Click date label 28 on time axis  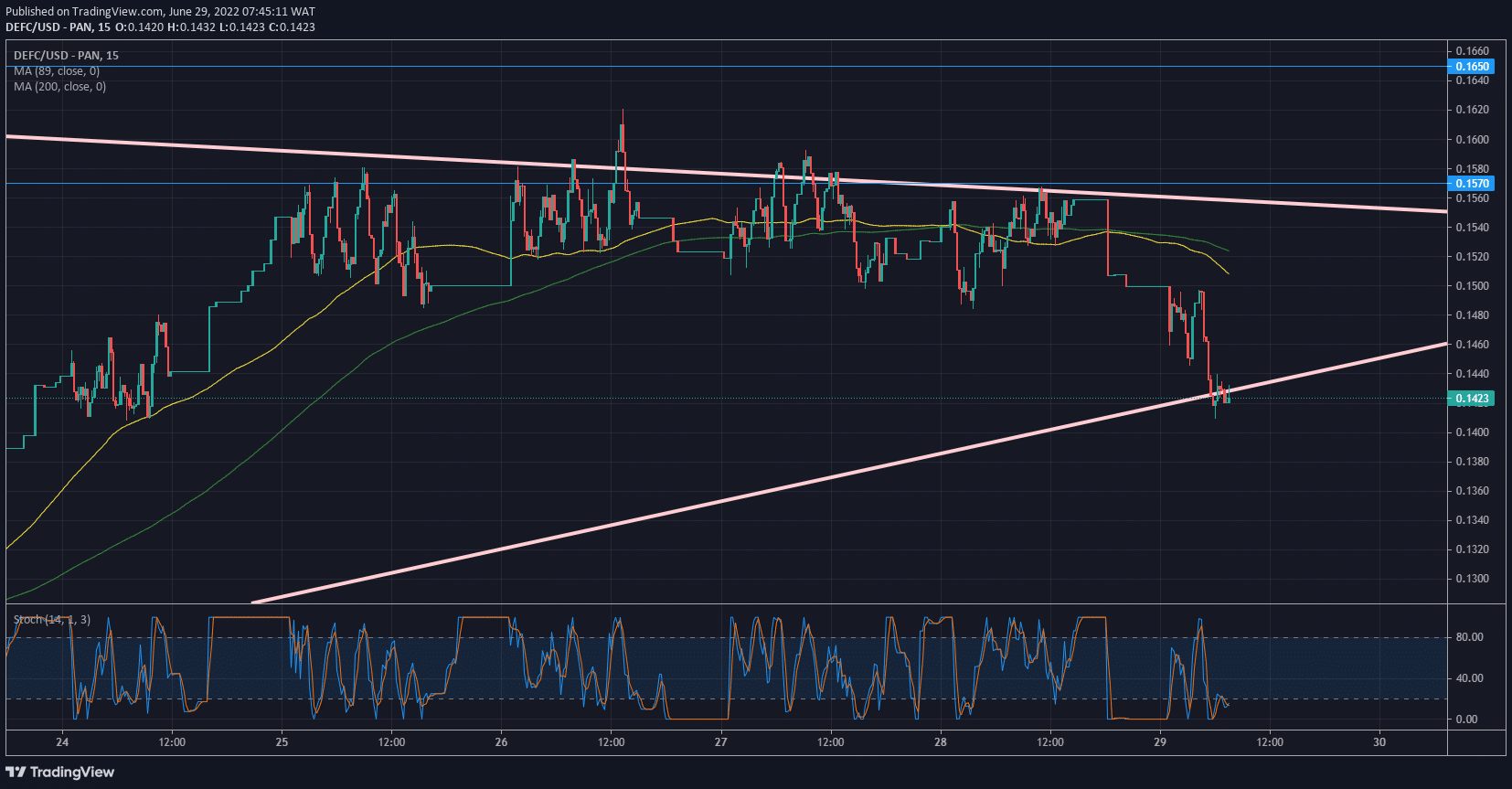[940, 742]
